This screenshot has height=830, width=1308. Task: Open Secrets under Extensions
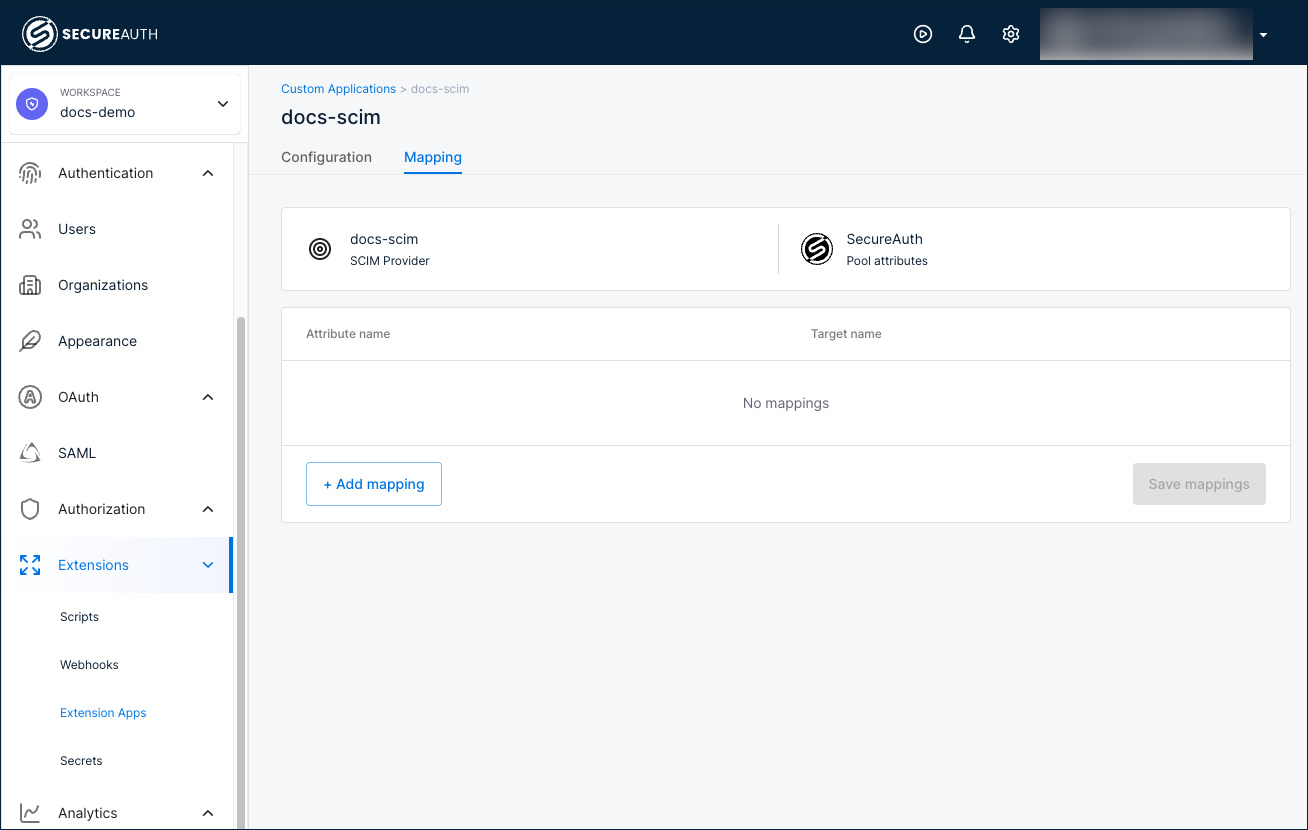81,761
